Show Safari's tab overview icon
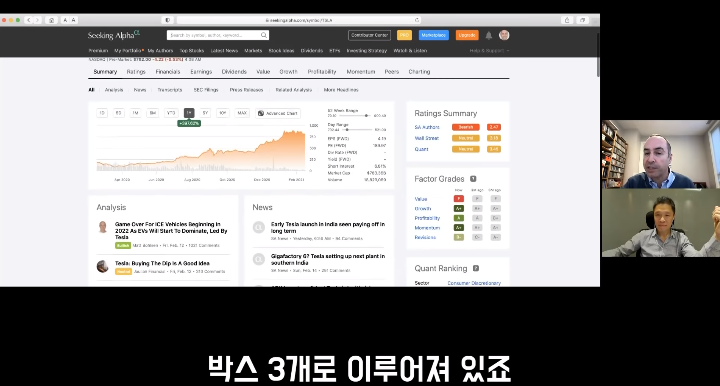720x386 pixels. coord(582,20)
